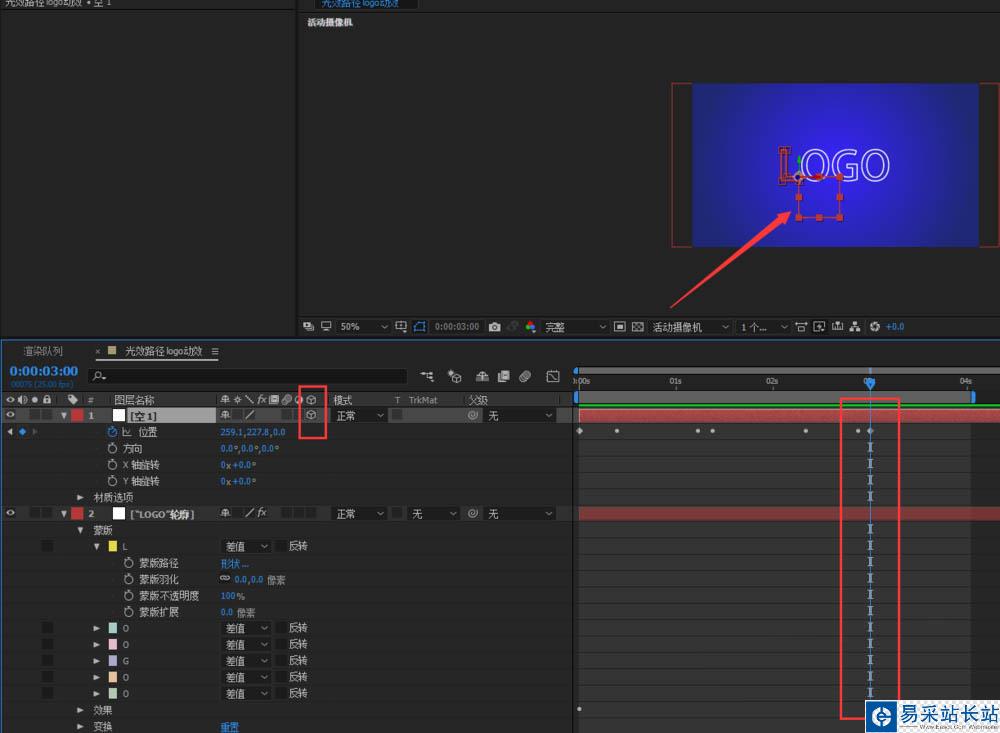Click the primary viewer monitor icon
Image resolution: width=1000 pixels, height=733 pixels.
point(326,327)
